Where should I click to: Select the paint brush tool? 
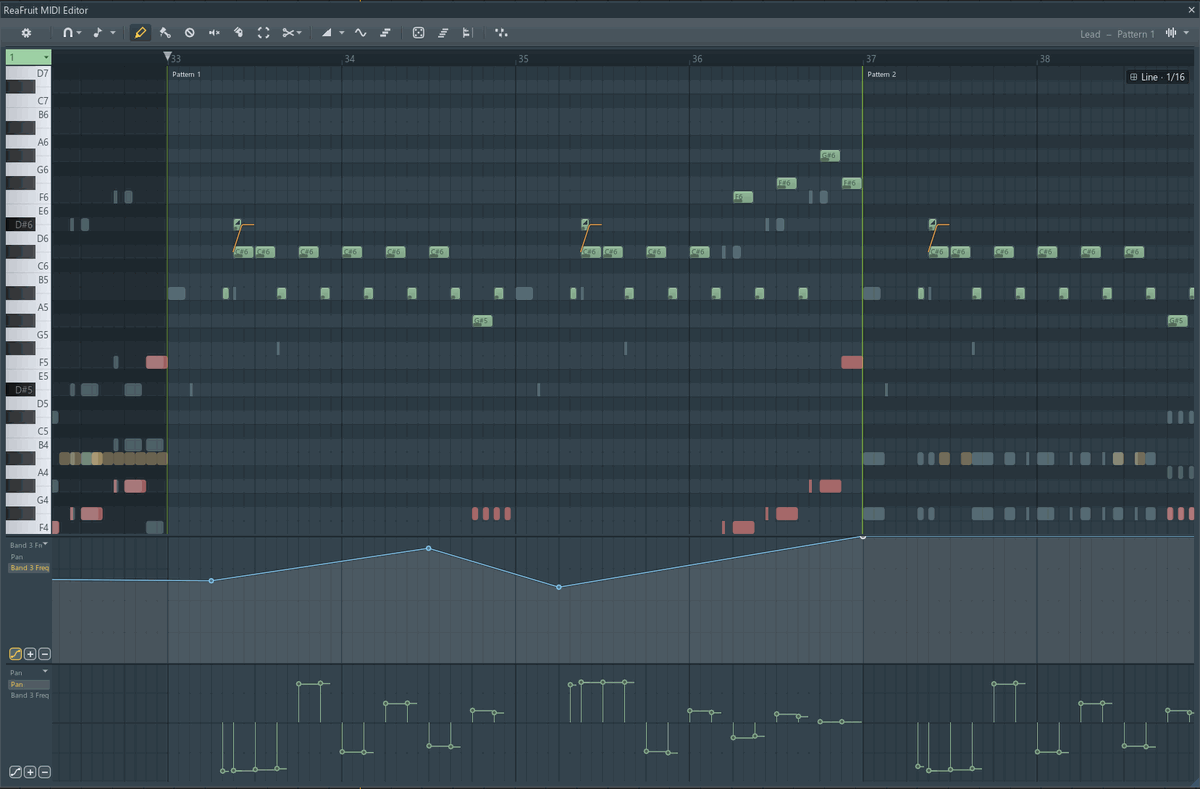tap(165, 33)
